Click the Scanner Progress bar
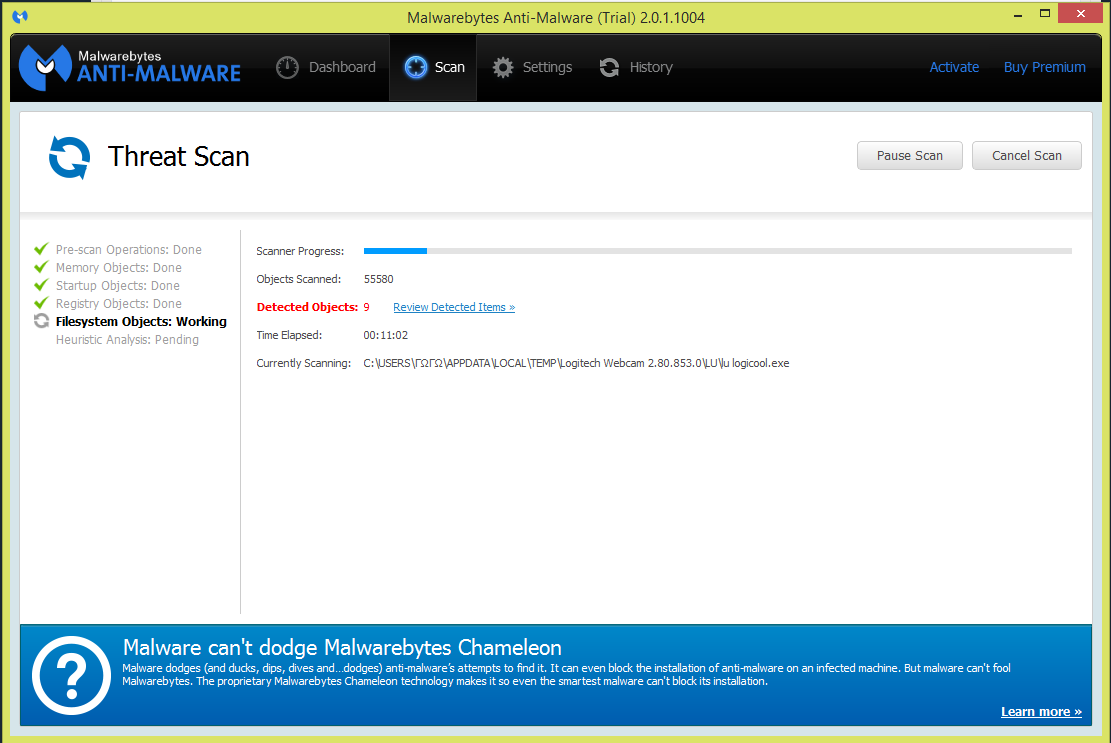 coord(718,251)
